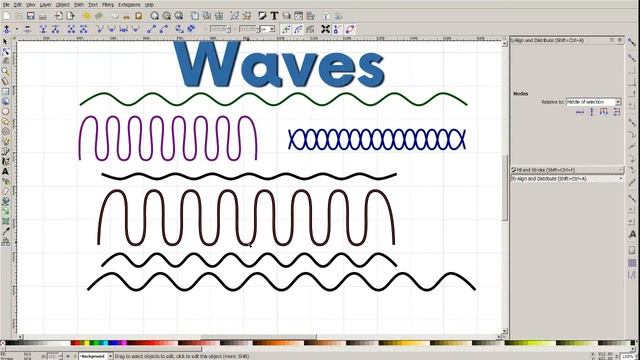Image resolution: width=640 pixels, height=360 pixels.
Task: Open the Background layer selector dropdown
Action: (96, 356)
